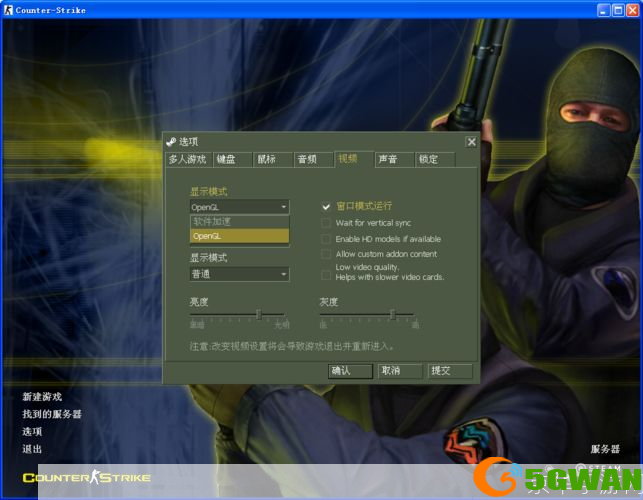Open 服务器 link at bottom right
Screen dimensions: 643x500
click(605, 449)
